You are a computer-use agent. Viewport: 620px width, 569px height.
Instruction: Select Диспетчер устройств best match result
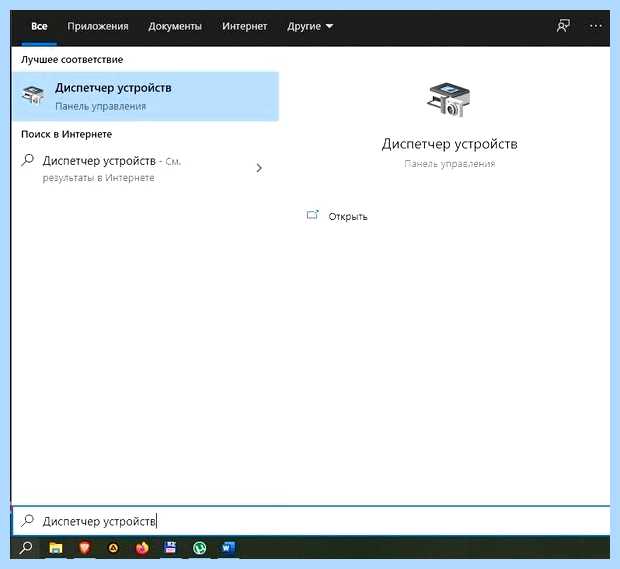(146, 96)
